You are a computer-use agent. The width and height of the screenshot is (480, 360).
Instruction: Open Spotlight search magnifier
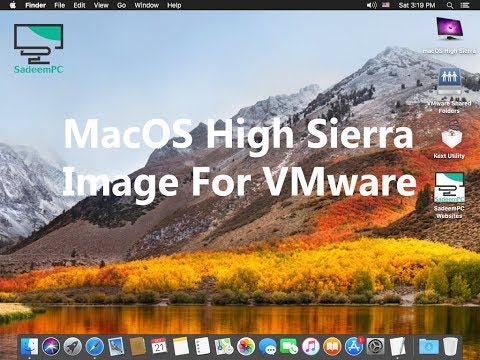(450, 5)
